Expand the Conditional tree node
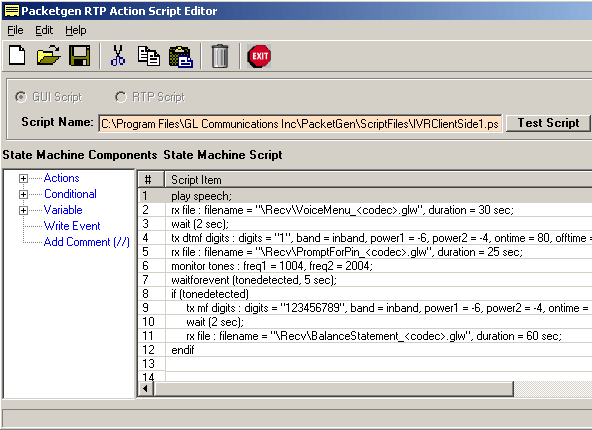Image resolution: width=592 pixels, height=430 pixels. click(x=23, y=194)
